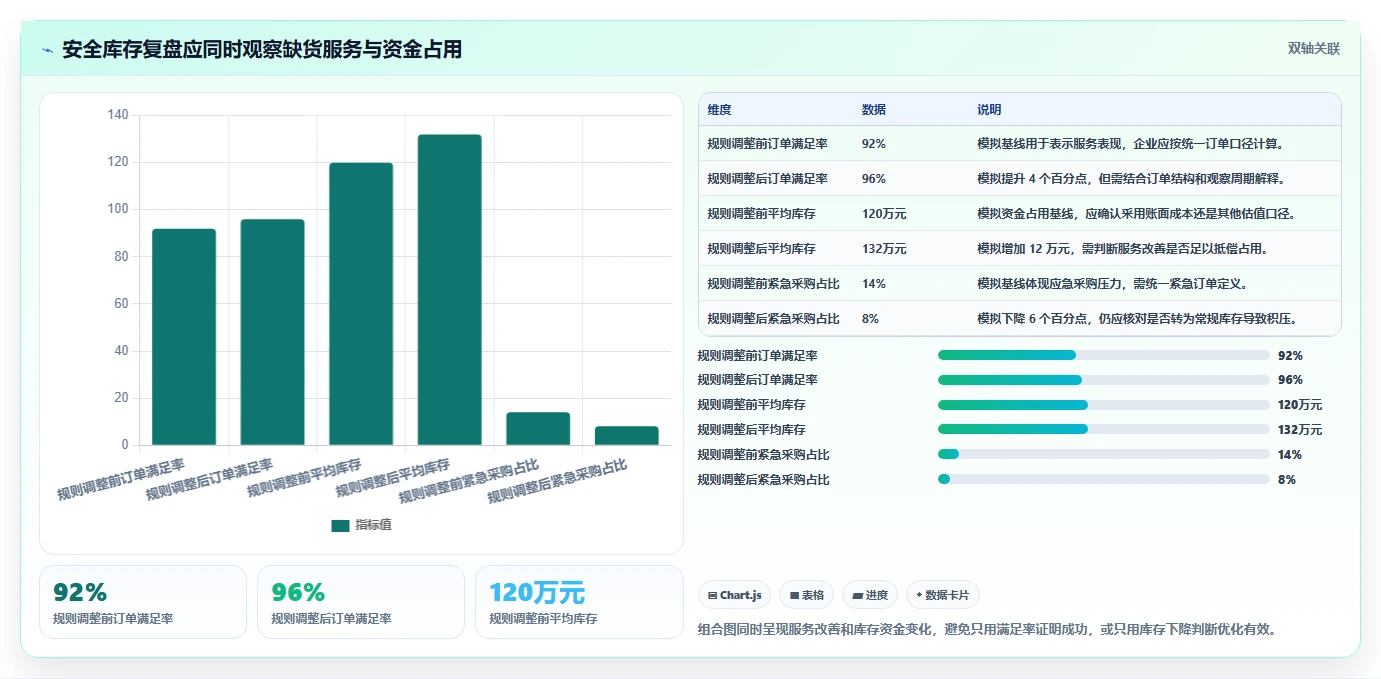The width and height of the screenshot is (1381, 679).
Task: Click the 规则调整后平均库存 bar in chart
Action: [x=449, y=290]
